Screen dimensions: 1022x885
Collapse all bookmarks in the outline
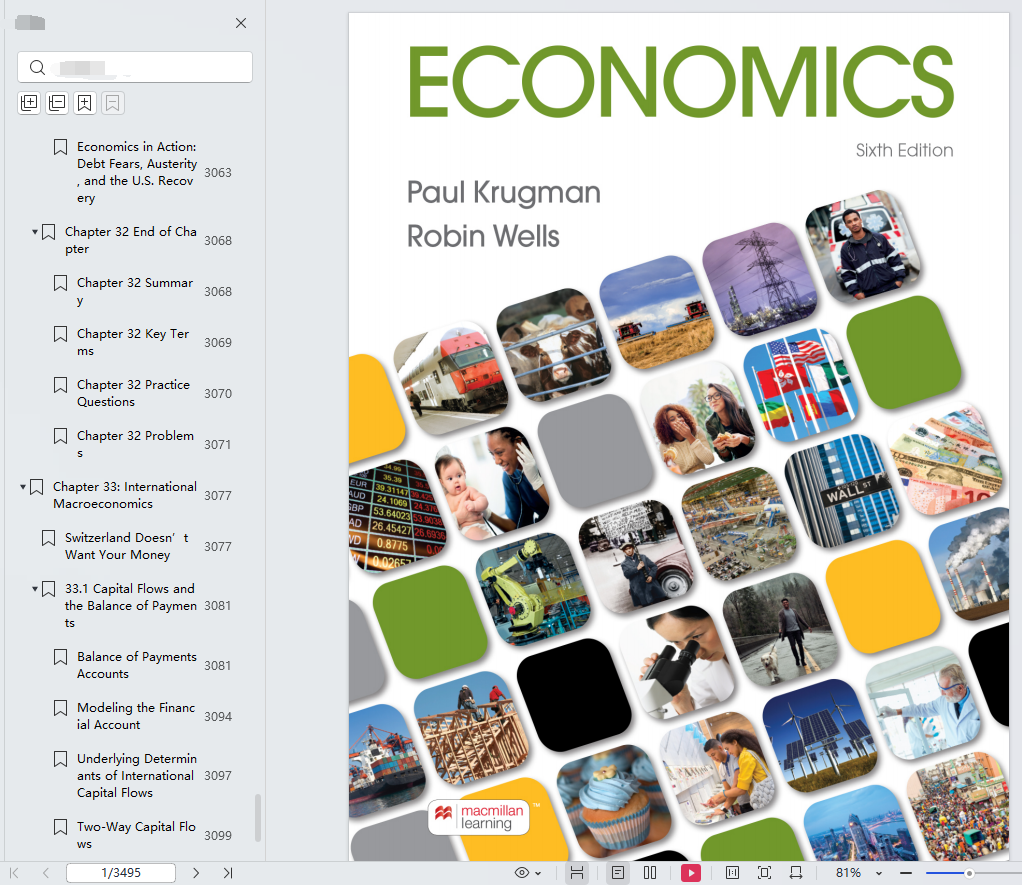tap(57, 103)
